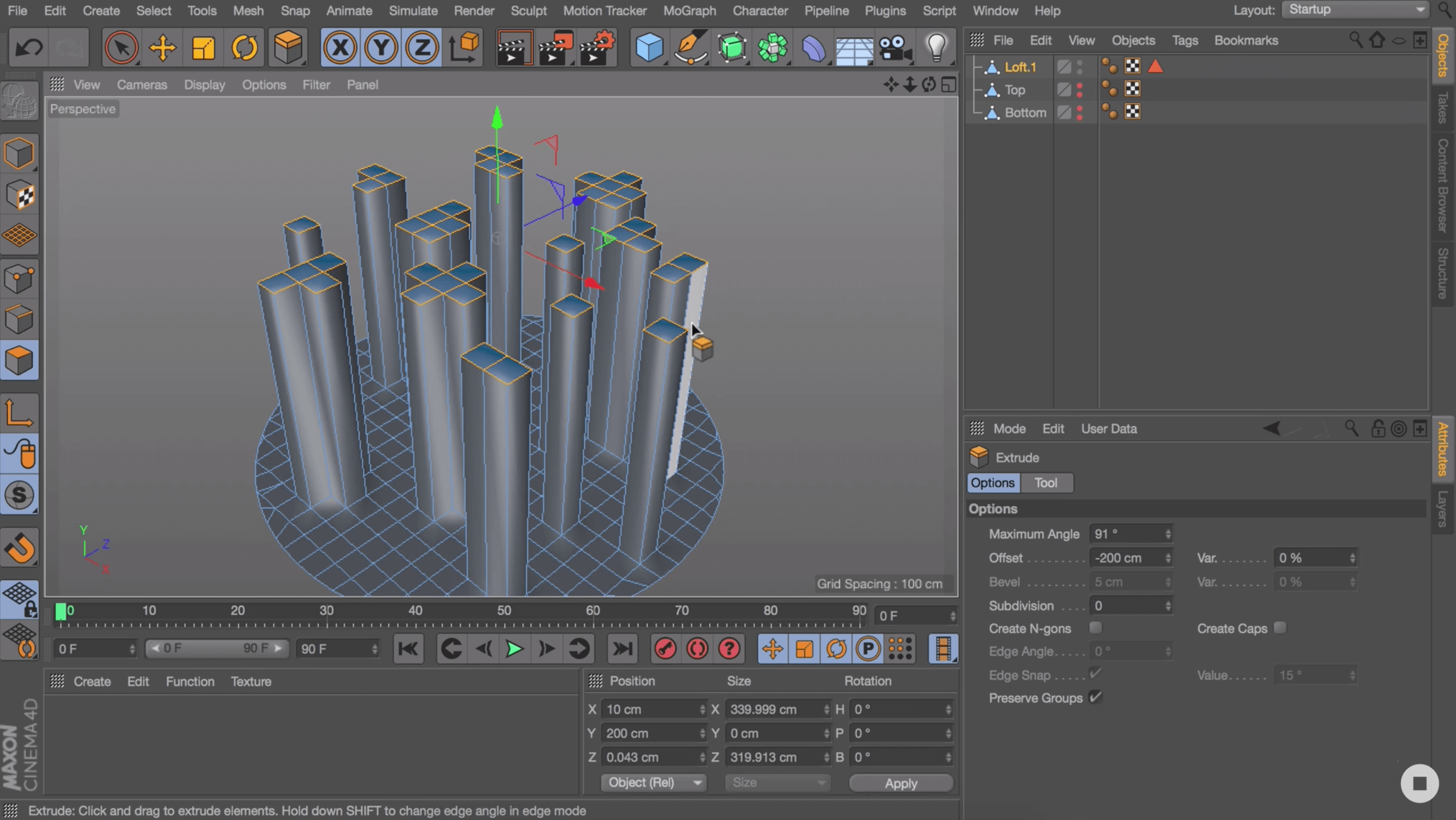
Task: Open the Spline Pen tool
Action: click(x=690, y=47)
